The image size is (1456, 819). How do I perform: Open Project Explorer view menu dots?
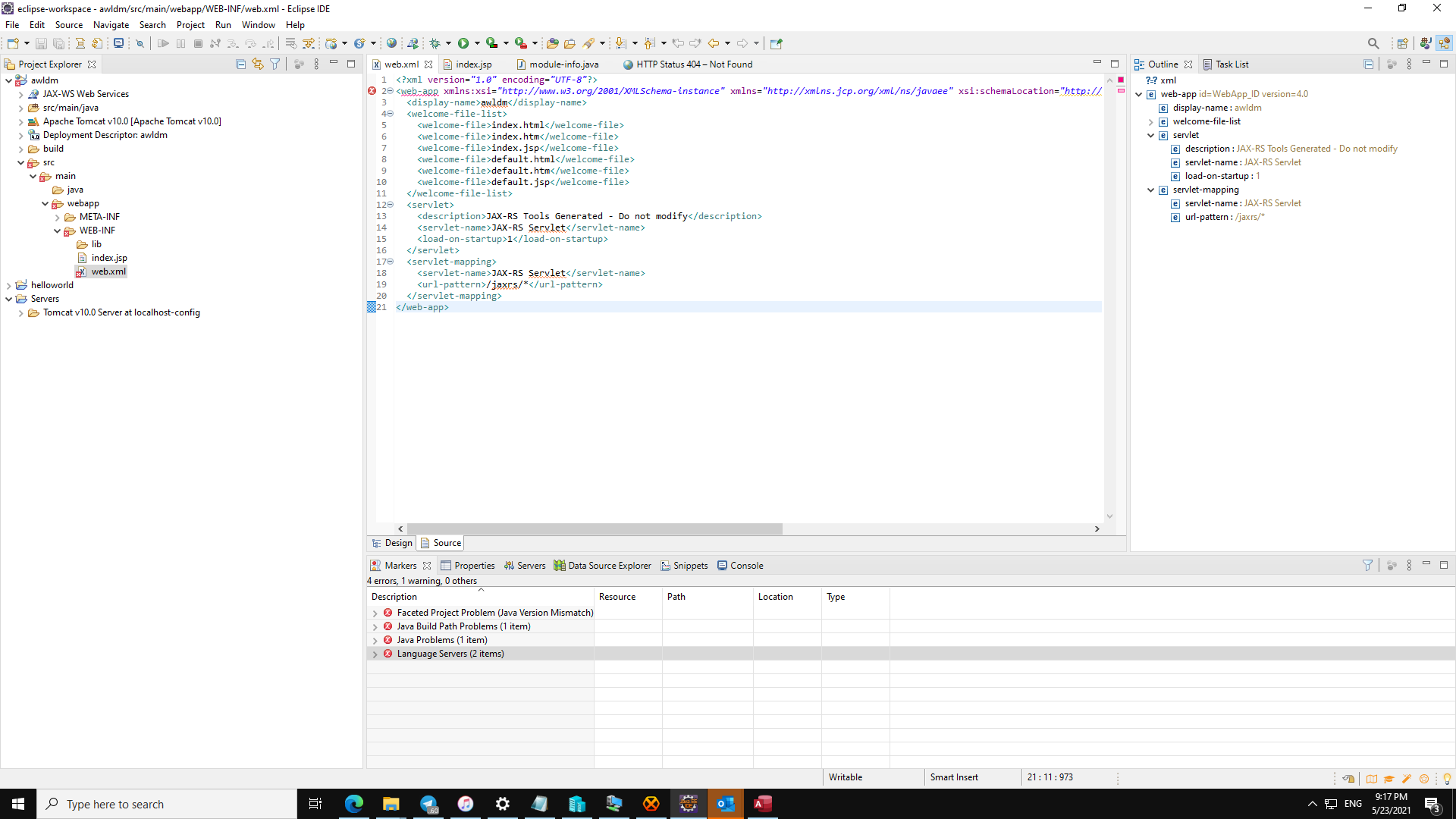(316, 64)
